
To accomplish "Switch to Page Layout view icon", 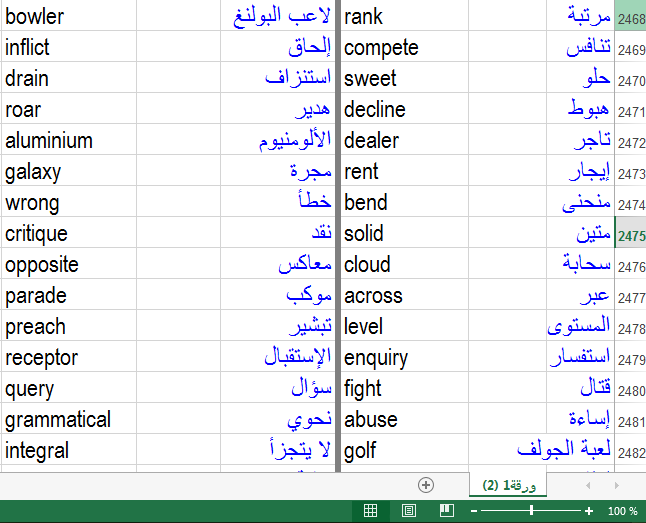I will (409, 511).
